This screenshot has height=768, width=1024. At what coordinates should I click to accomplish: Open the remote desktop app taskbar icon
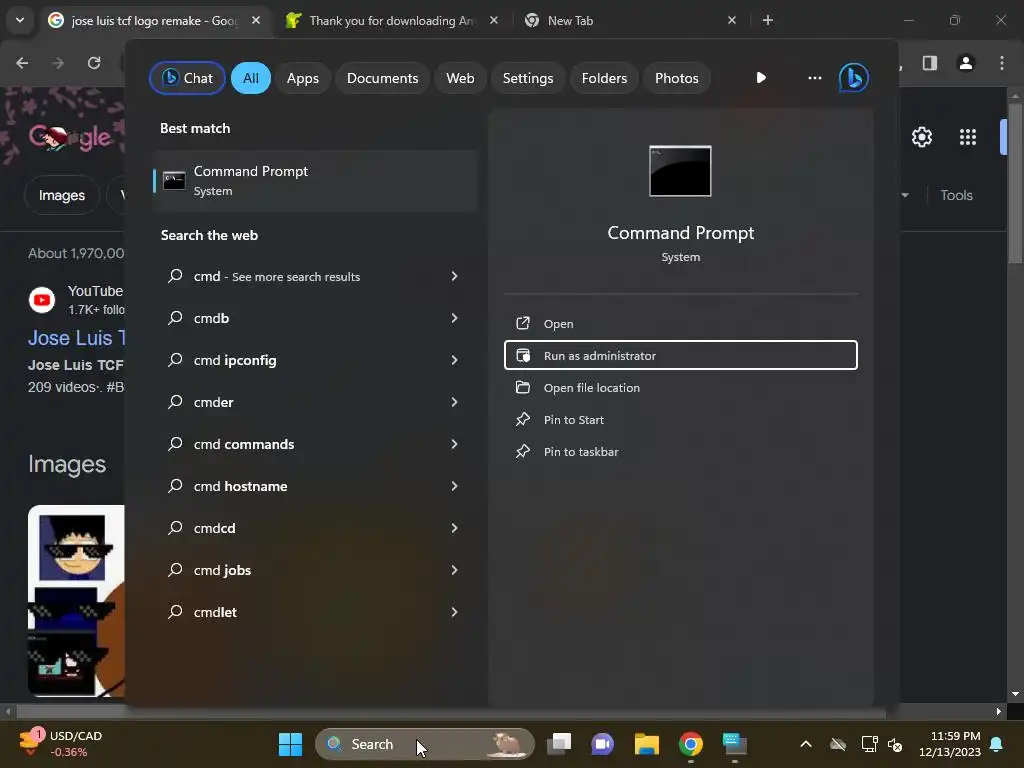[735, 744]
